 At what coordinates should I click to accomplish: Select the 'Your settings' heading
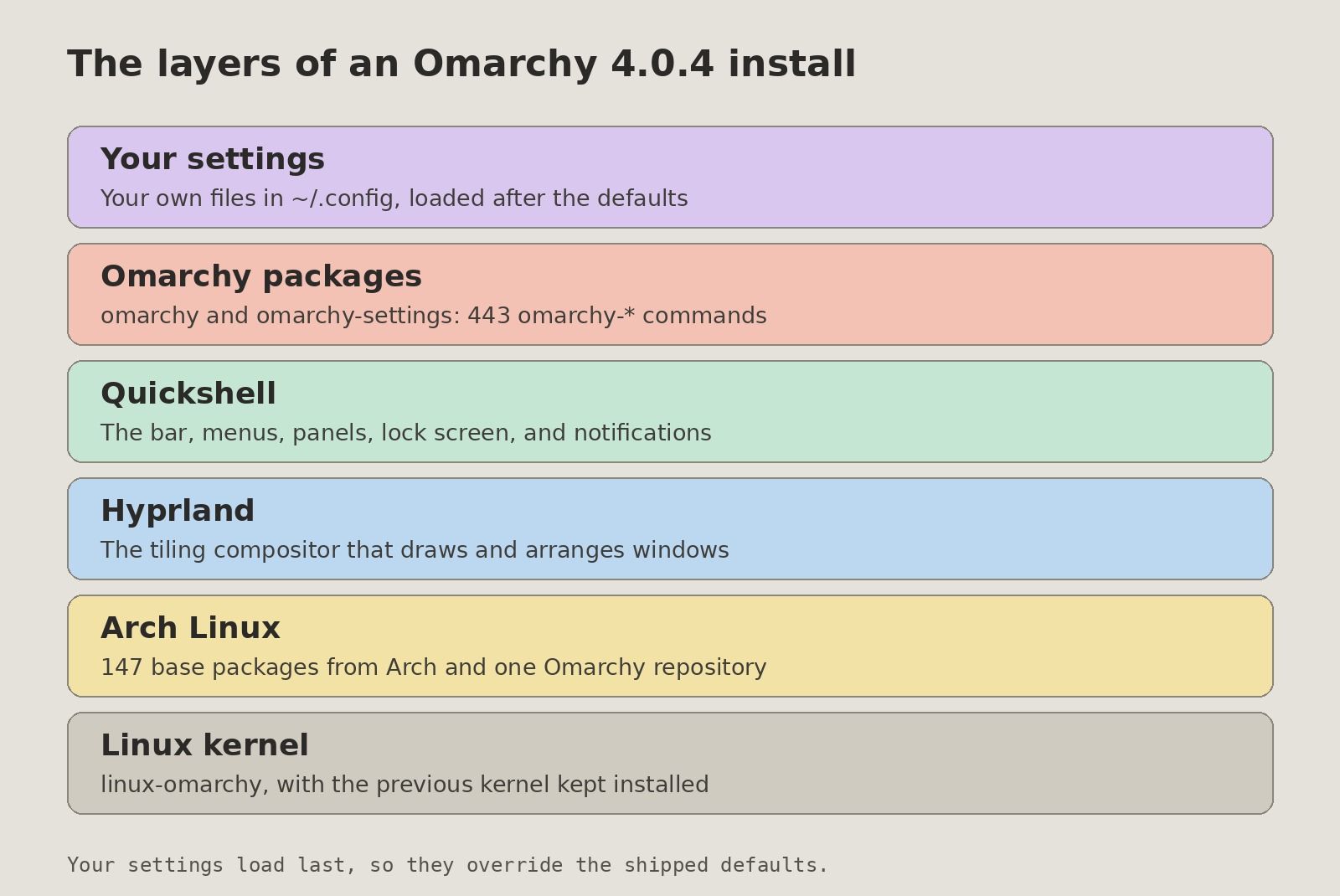[x=213, y=159]
